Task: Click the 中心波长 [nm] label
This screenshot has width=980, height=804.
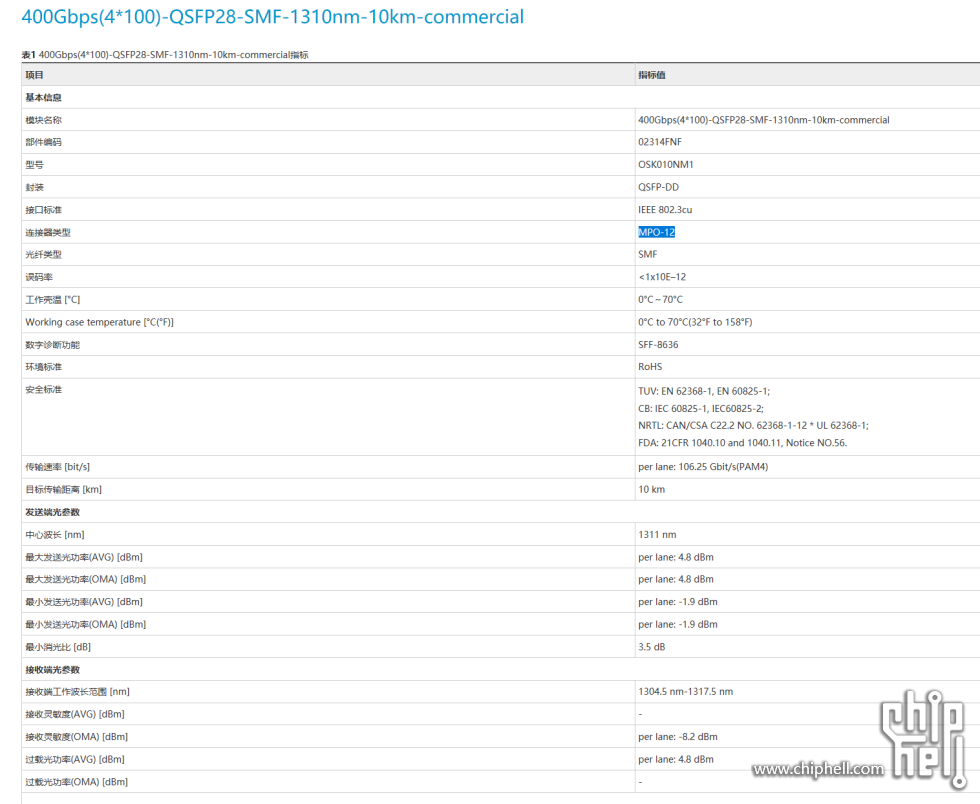Action: click(54, 535)
